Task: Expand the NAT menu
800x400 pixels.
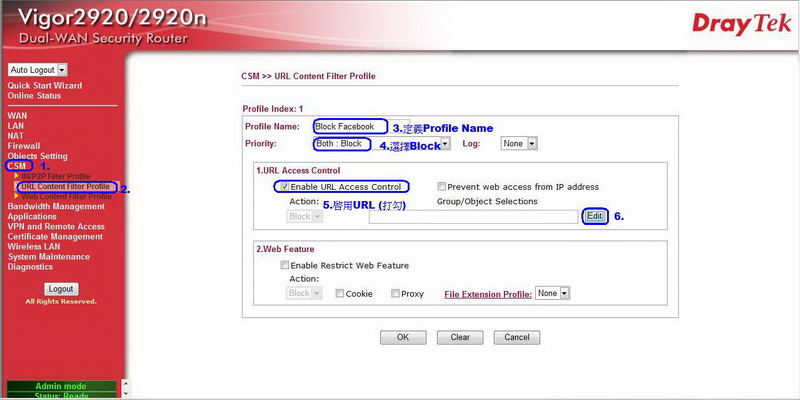Action: tap(15, 136)
